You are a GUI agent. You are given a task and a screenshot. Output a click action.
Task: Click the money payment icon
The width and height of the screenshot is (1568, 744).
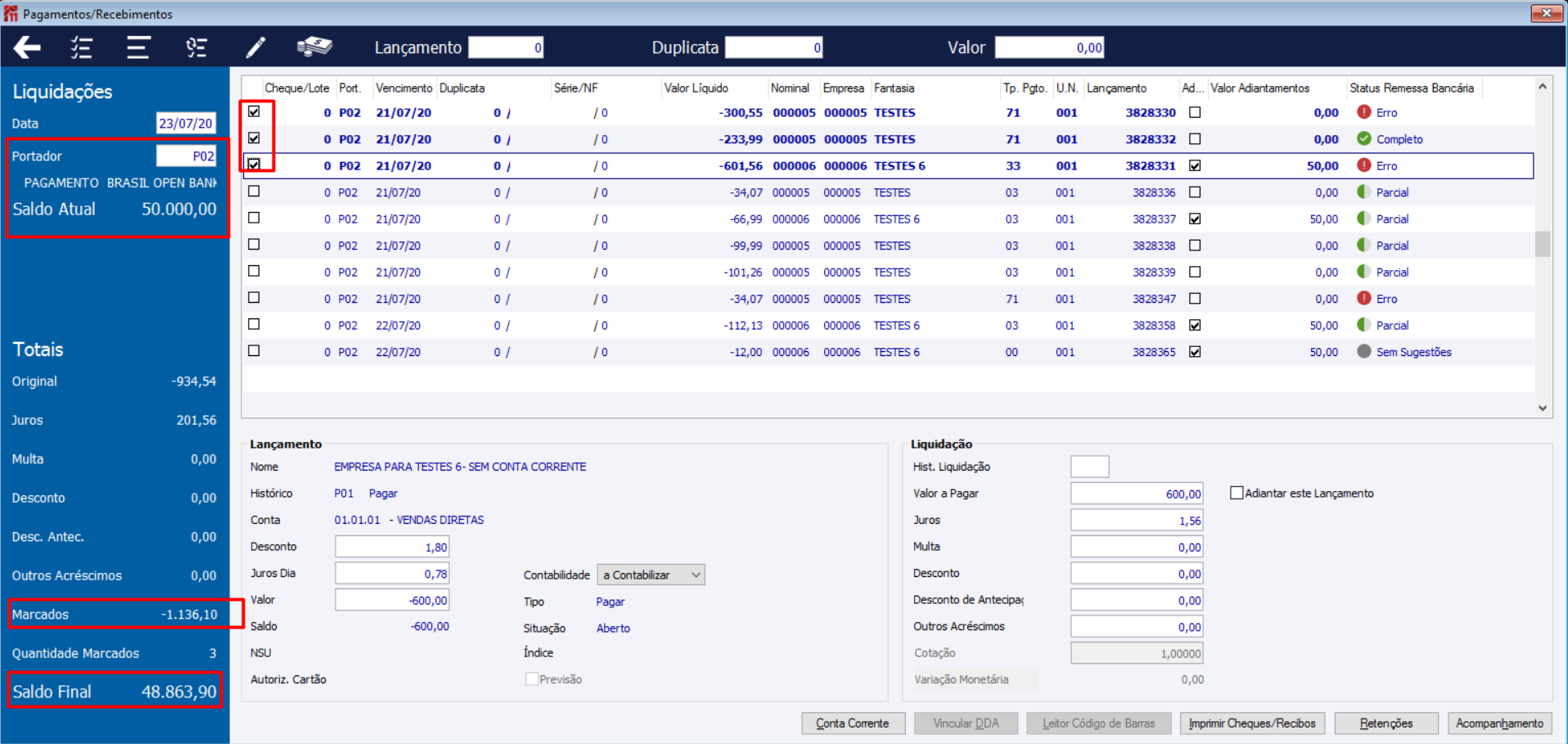[314, 46]
